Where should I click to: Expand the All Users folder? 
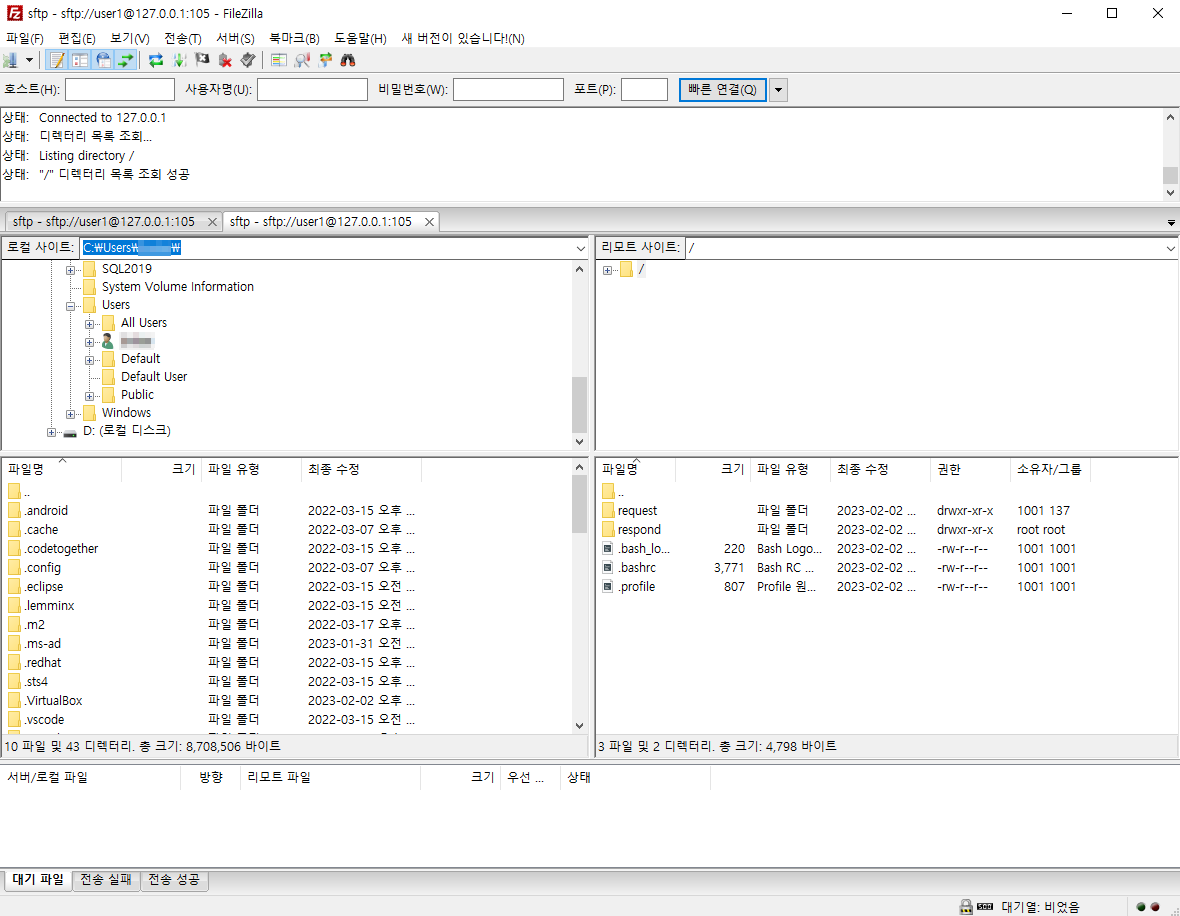pyautogui.click(x=90, y=324)
